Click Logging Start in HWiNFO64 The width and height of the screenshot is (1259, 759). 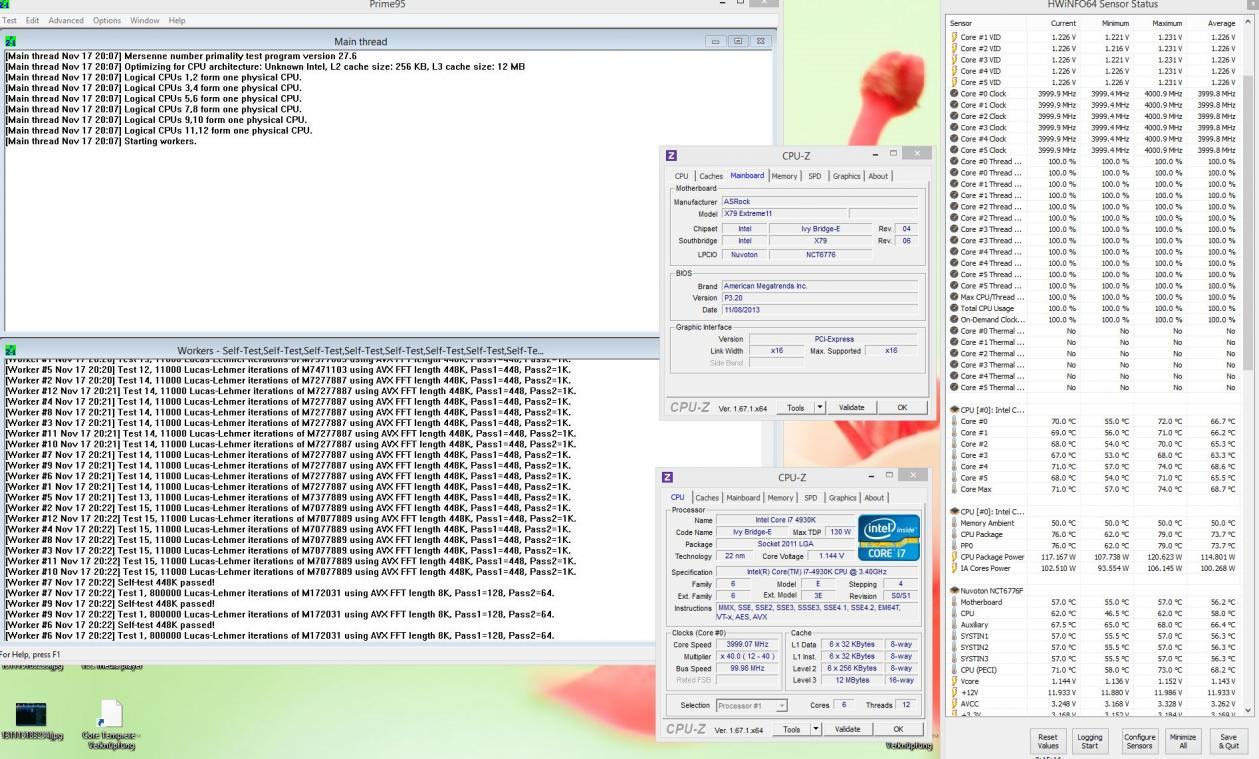tap(1090, 740)
